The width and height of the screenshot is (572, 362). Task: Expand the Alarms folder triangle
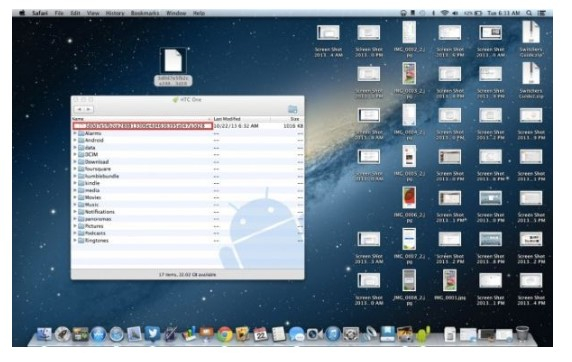[75, 133]
